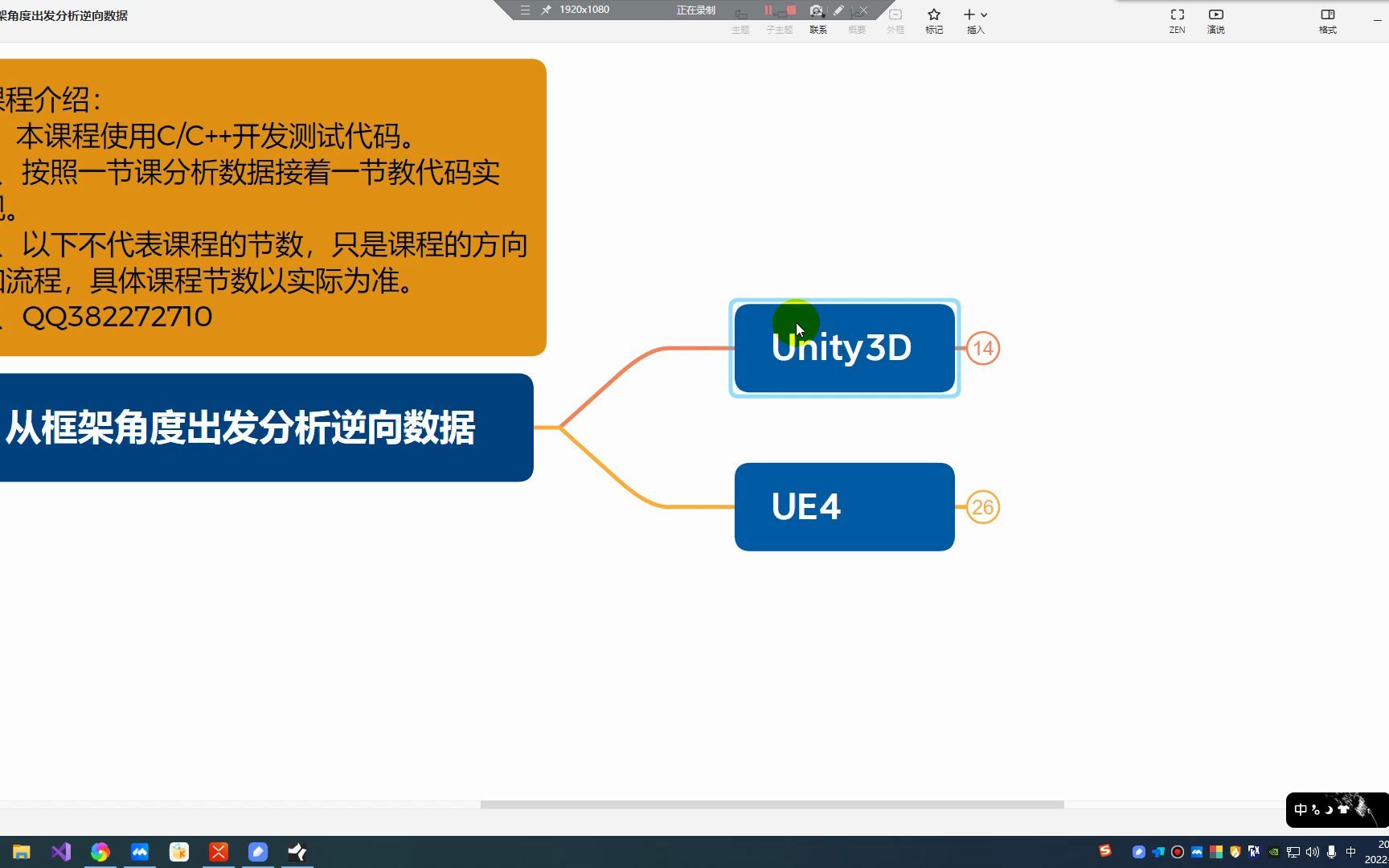Open File Explorer from taskbar

pos(22,852)
